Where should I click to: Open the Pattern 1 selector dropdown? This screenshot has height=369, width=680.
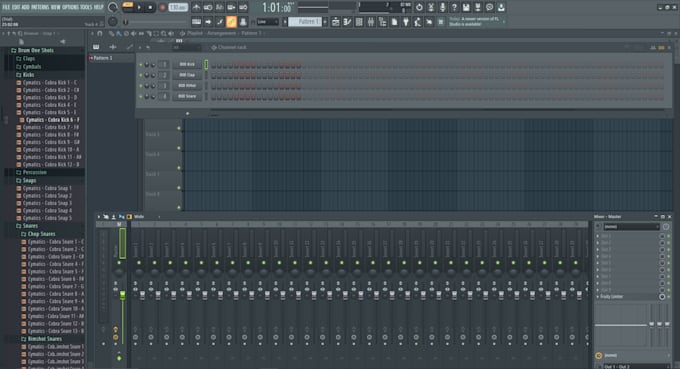[x=305, y=22]
